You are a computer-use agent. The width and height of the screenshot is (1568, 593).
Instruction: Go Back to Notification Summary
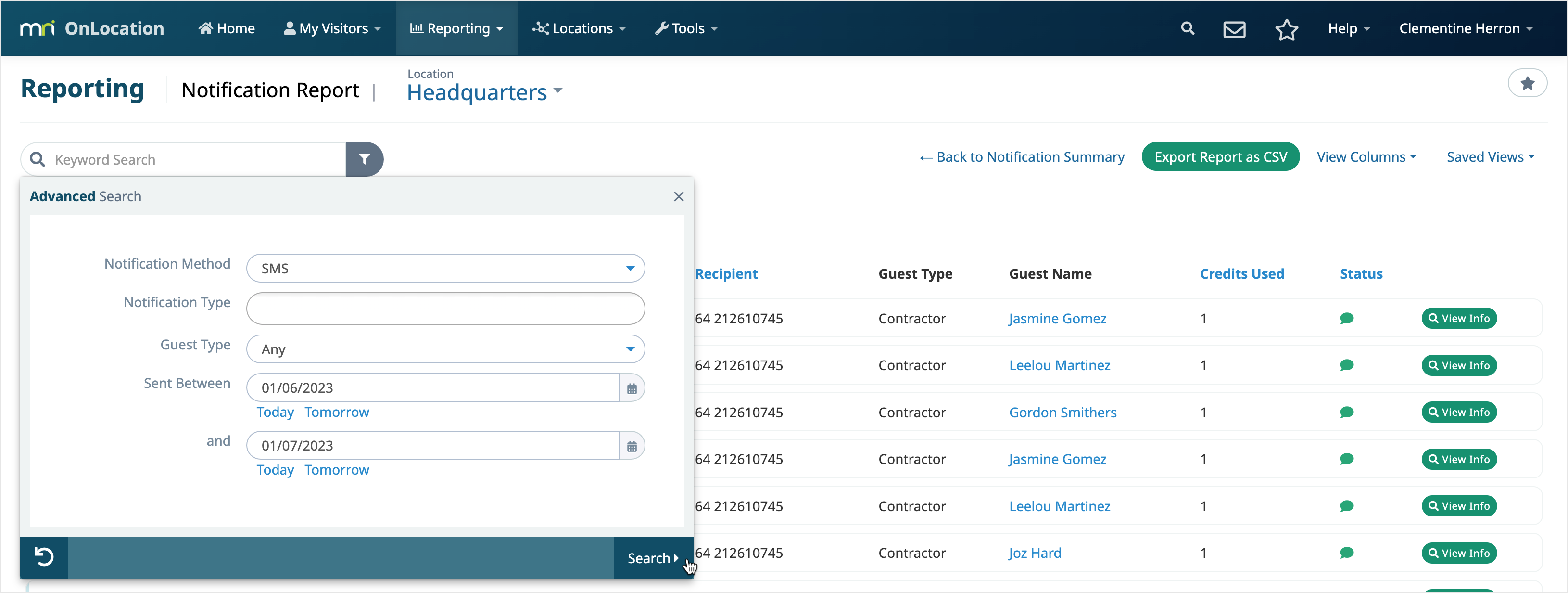(1022, 157)
